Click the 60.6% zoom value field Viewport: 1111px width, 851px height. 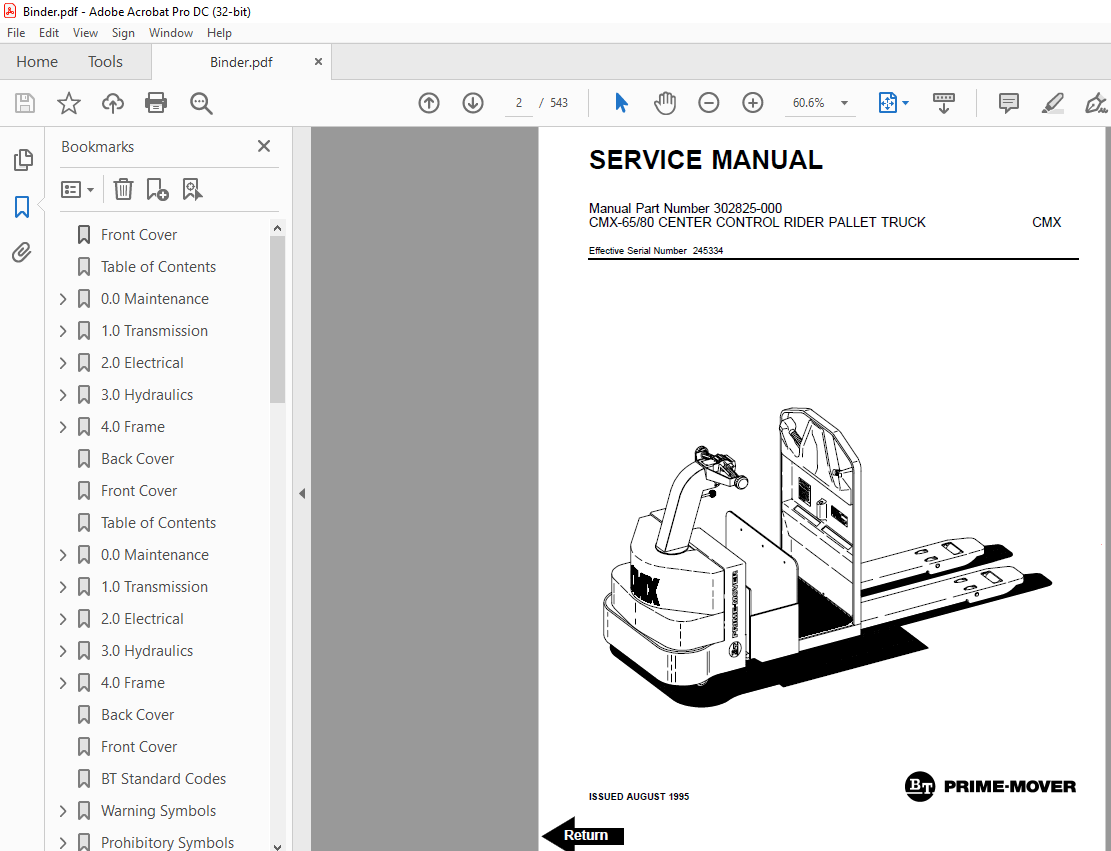click(x=808, y=103)
